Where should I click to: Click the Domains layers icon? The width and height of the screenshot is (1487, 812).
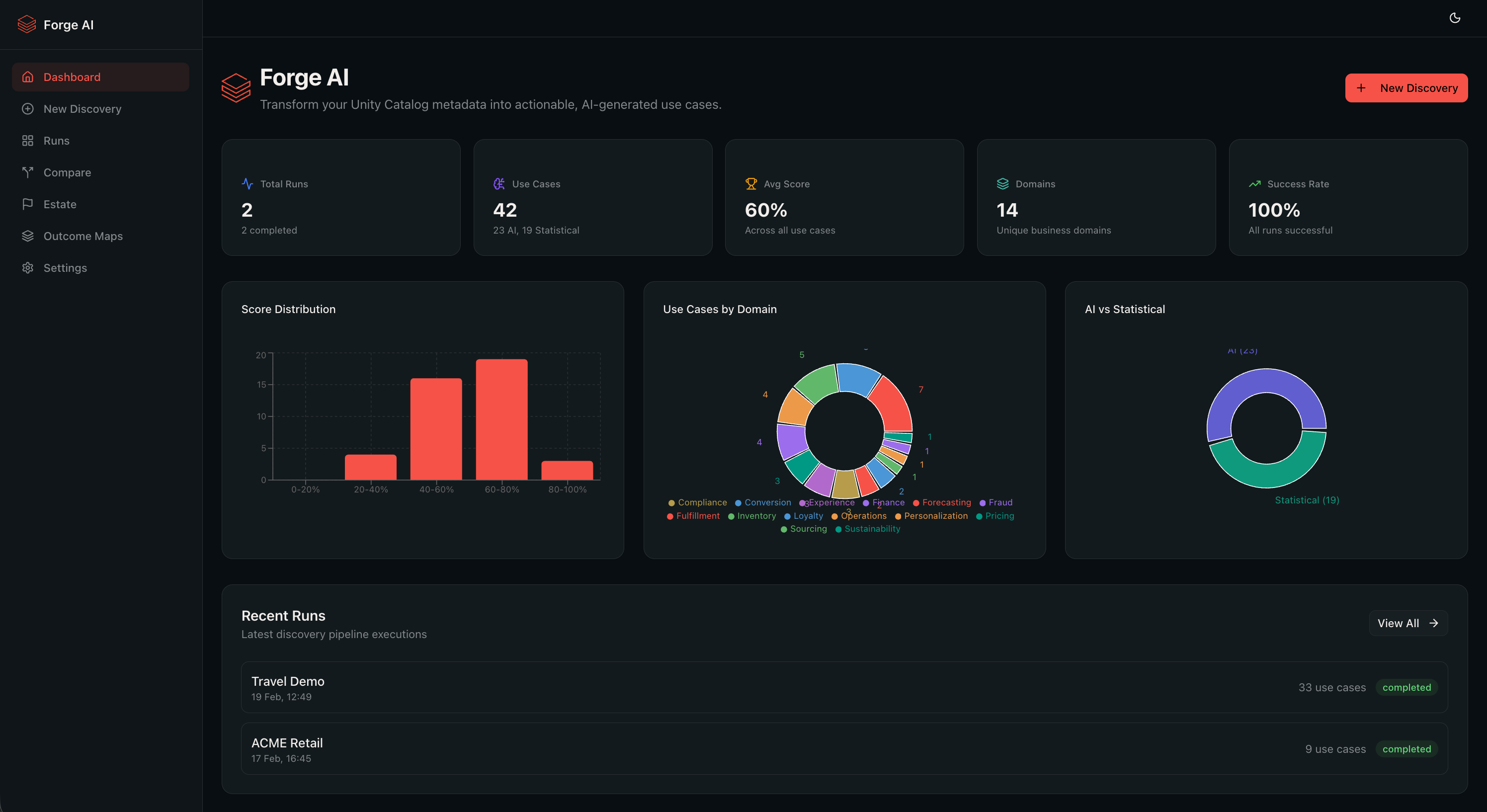point(1002,183)
